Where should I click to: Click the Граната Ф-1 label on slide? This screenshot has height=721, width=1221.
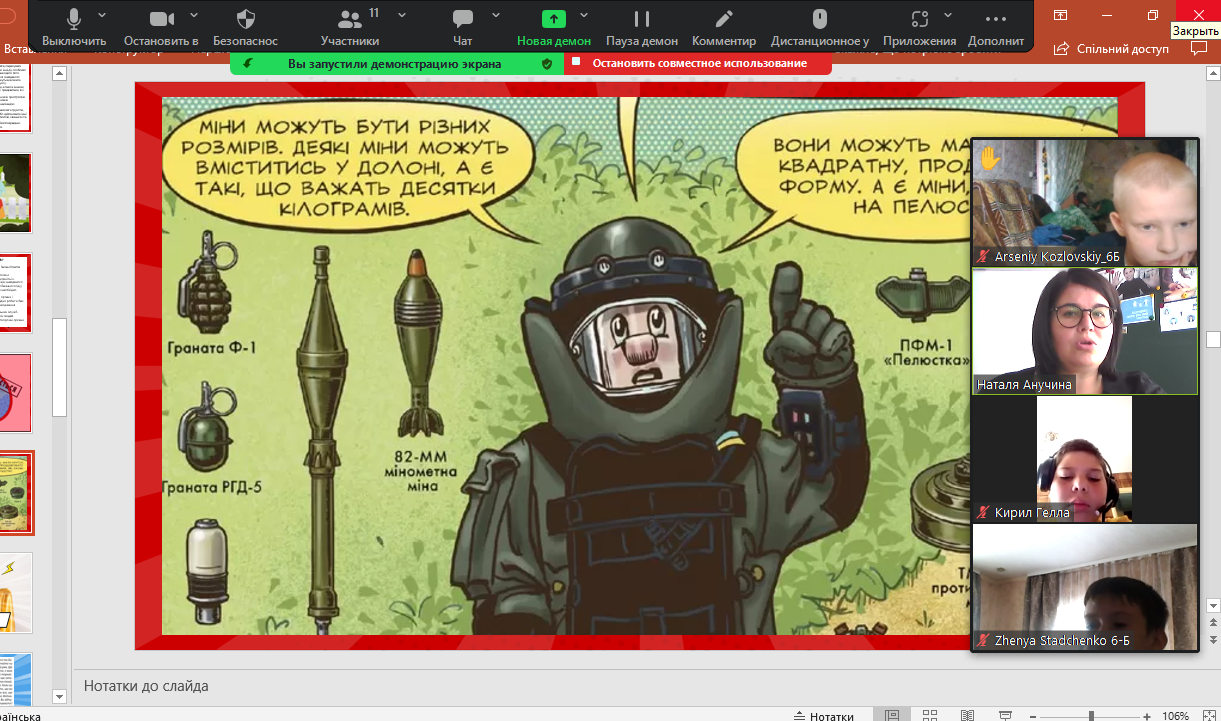tap(211, 349)
